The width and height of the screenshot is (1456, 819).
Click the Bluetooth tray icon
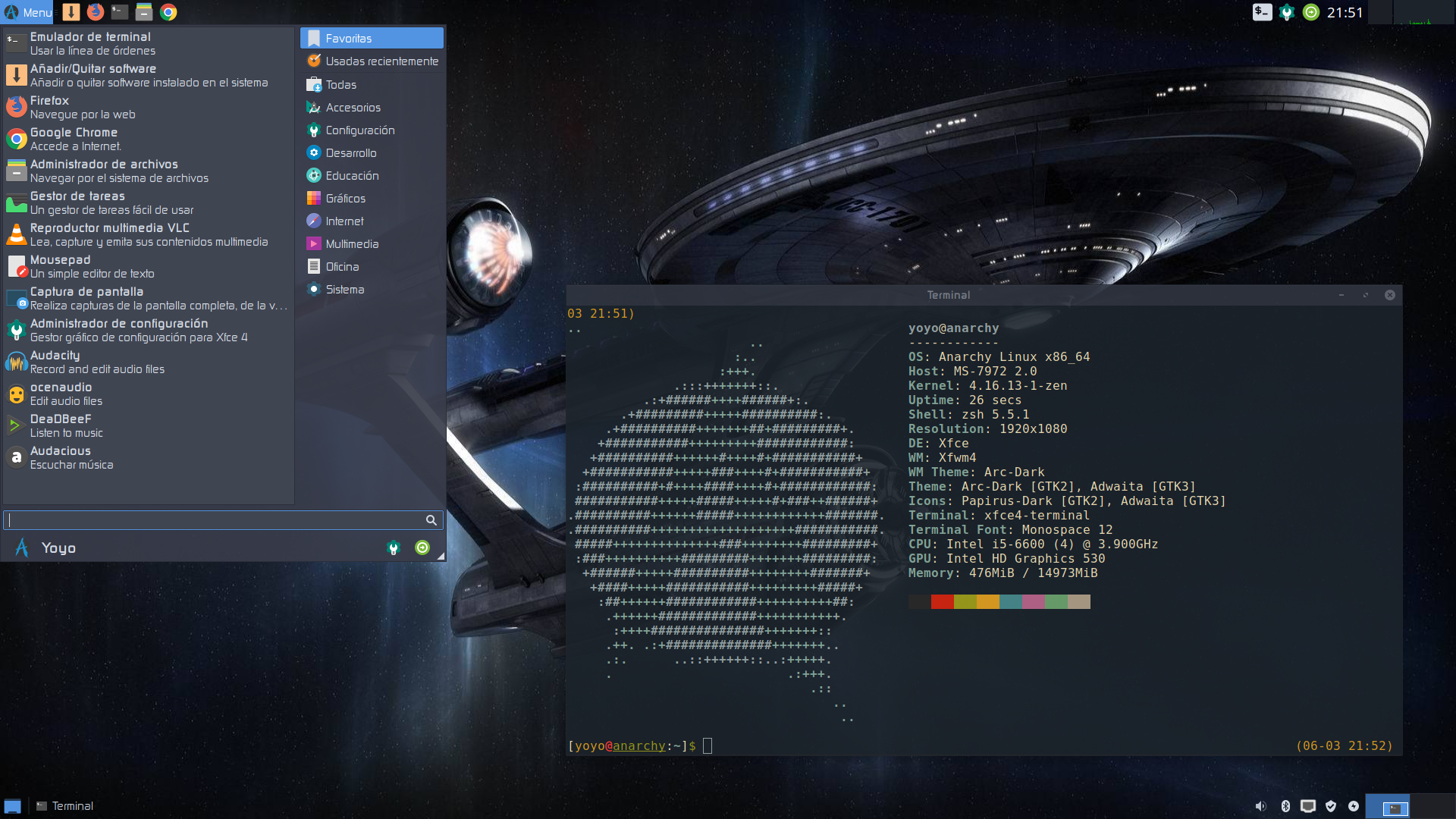click(x=1285, y=806)
